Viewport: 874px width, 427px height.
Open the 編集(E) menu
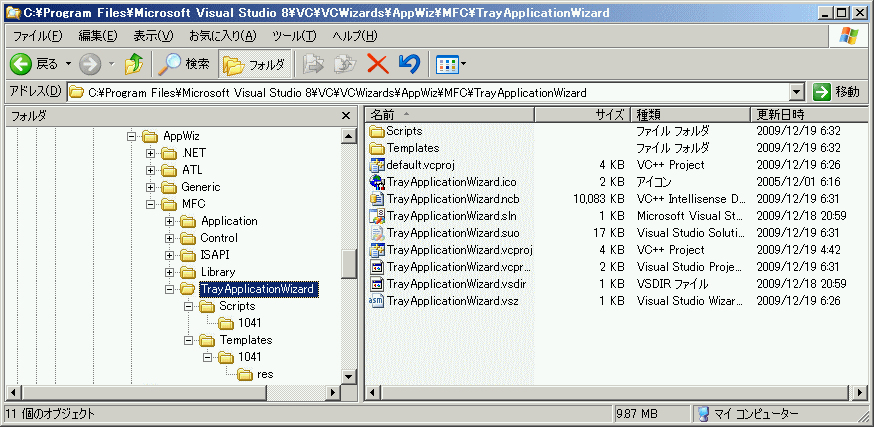(x=98, y=36)
